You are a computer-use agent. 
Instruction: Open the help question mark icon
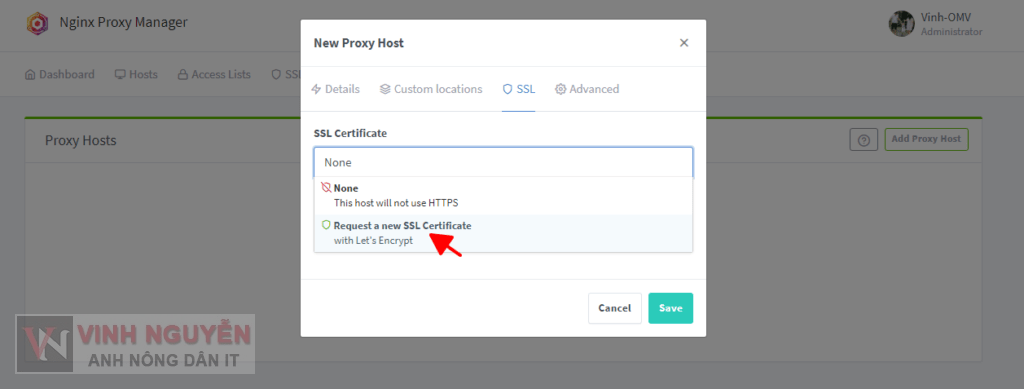pos(863,140)
